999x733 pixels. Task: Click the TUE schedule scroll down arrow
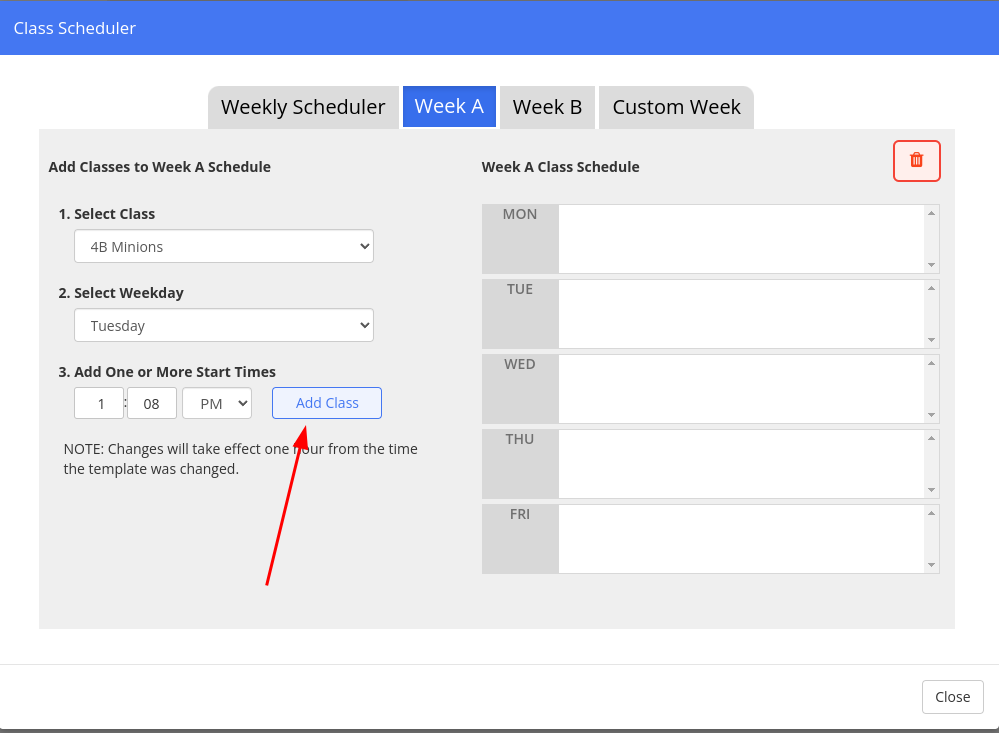click(x=931, y=340)
